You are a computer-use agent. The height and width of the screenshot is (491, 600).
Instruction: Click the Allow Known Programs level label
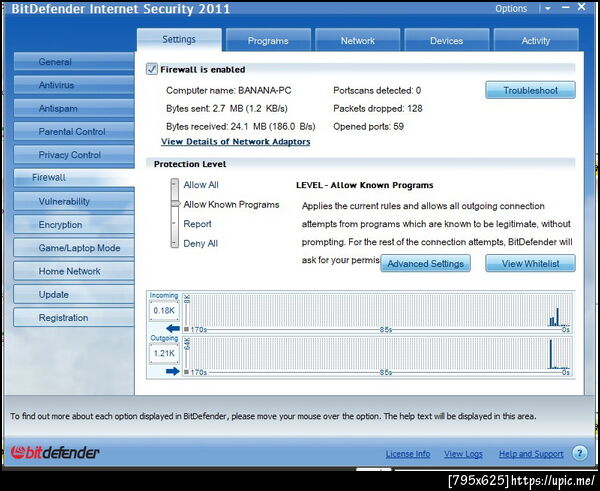pyautogui.click(x=232, y=204)
